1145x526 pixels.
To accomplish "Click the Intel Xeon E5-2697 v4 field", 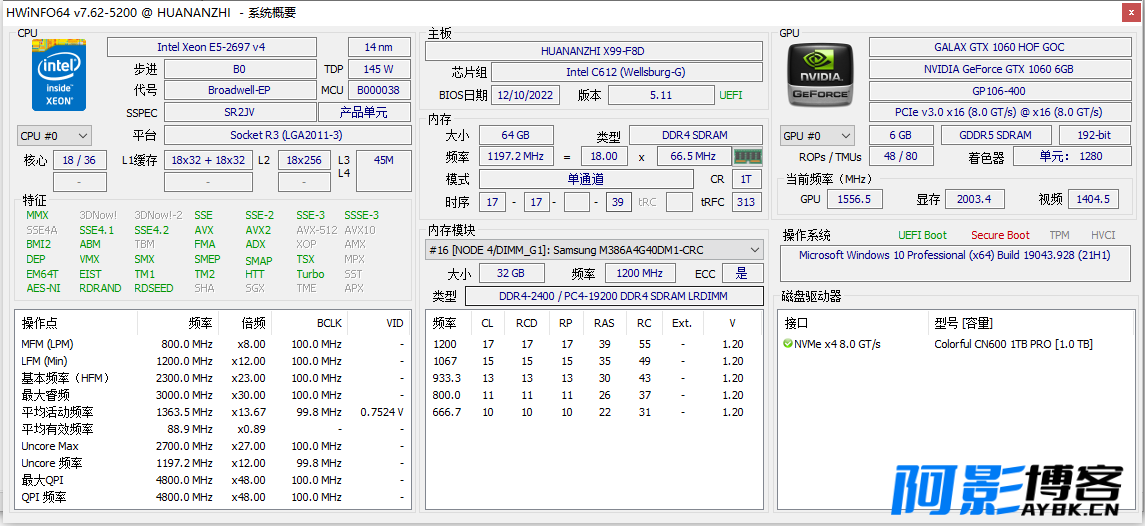I will [212, 47].
